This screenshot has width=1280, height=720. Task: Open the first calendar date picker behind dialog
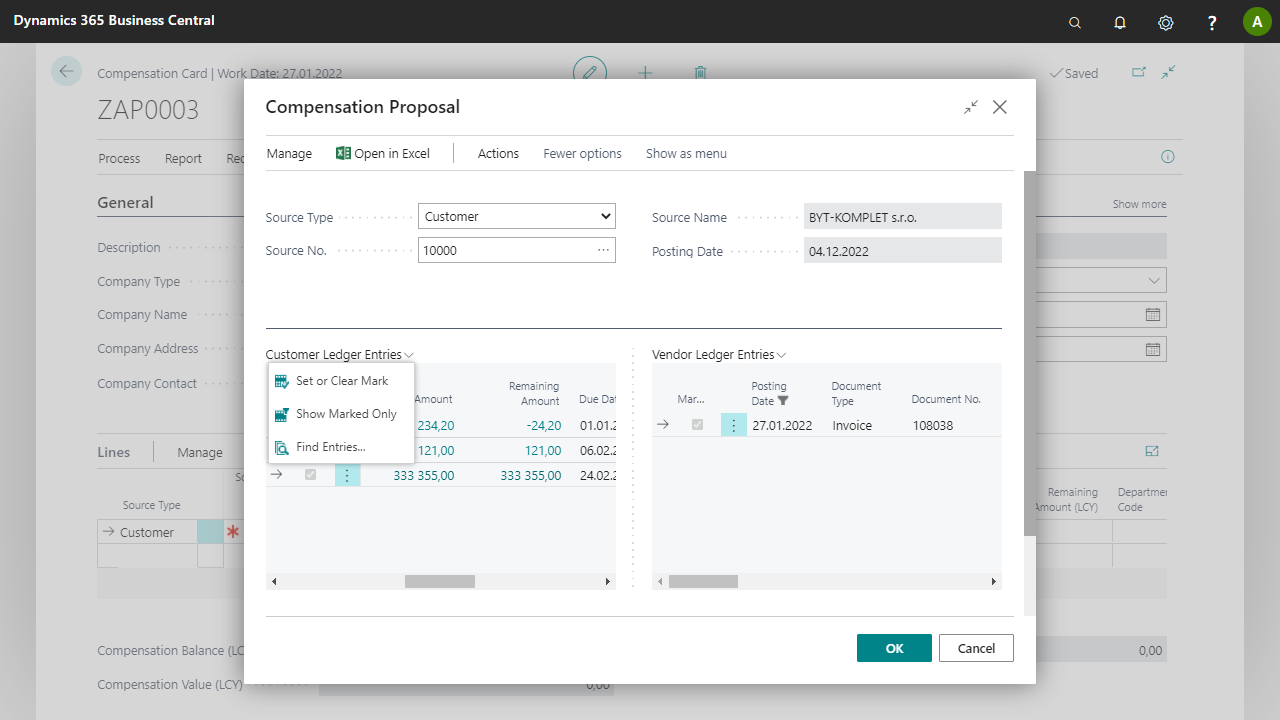1153,314
